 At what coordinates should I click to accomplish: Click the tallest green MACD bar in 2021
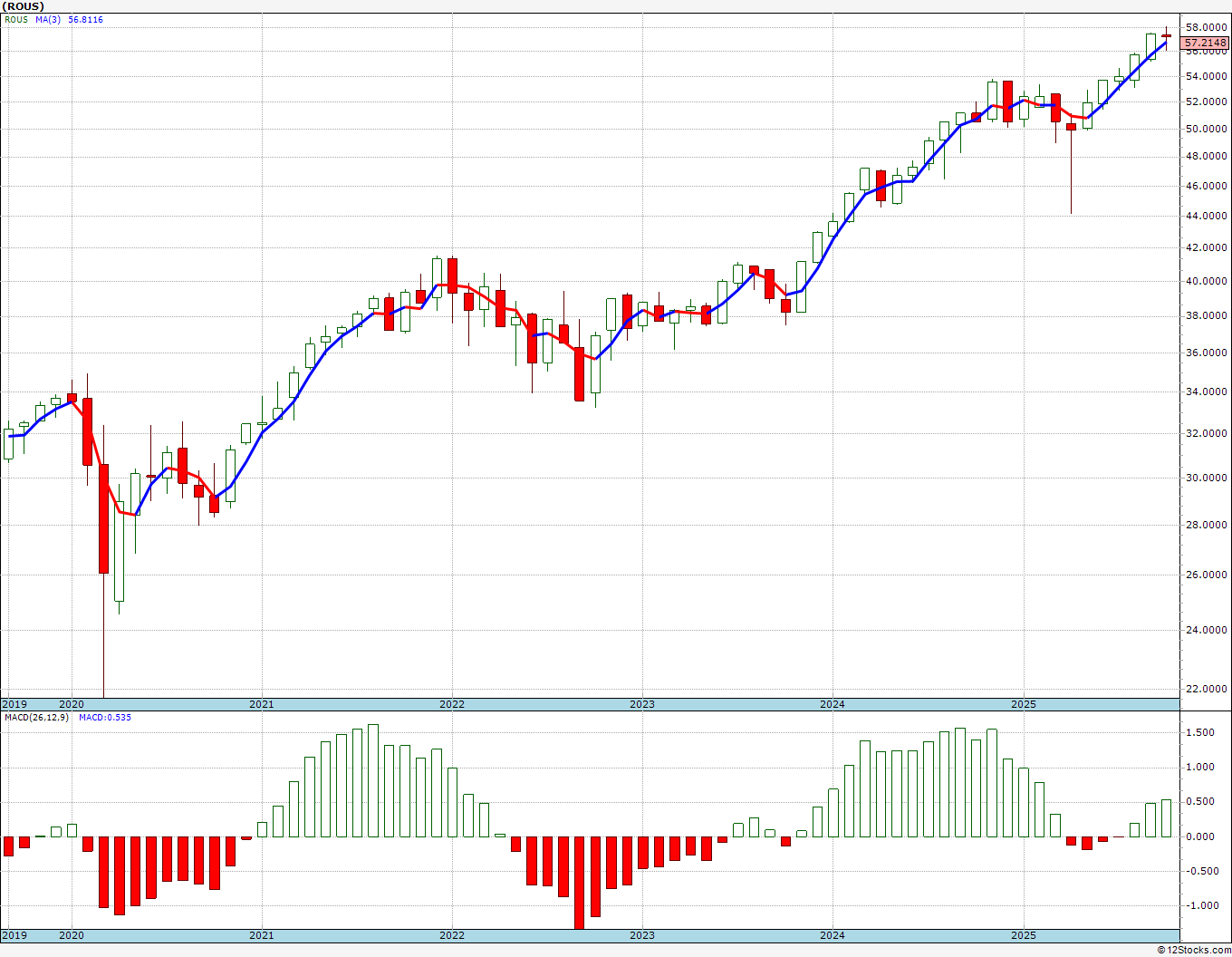[373, 780]
